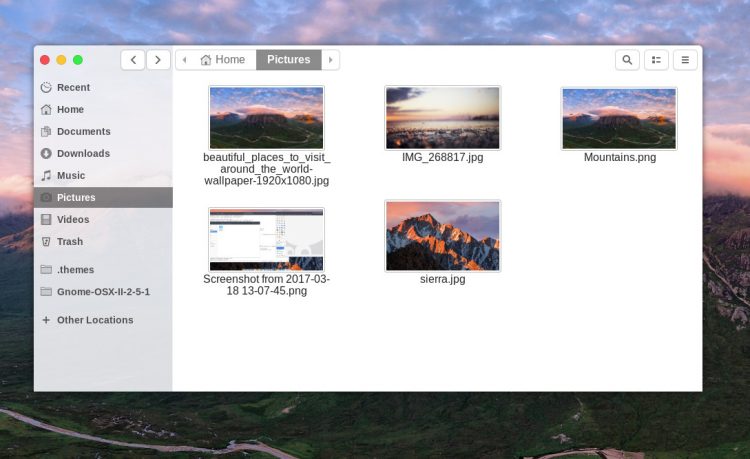Viewport: 750px width, 459px height.
Task: Select the IMG_268817.jpg thumbnail
Action: [x=442, y=118]
